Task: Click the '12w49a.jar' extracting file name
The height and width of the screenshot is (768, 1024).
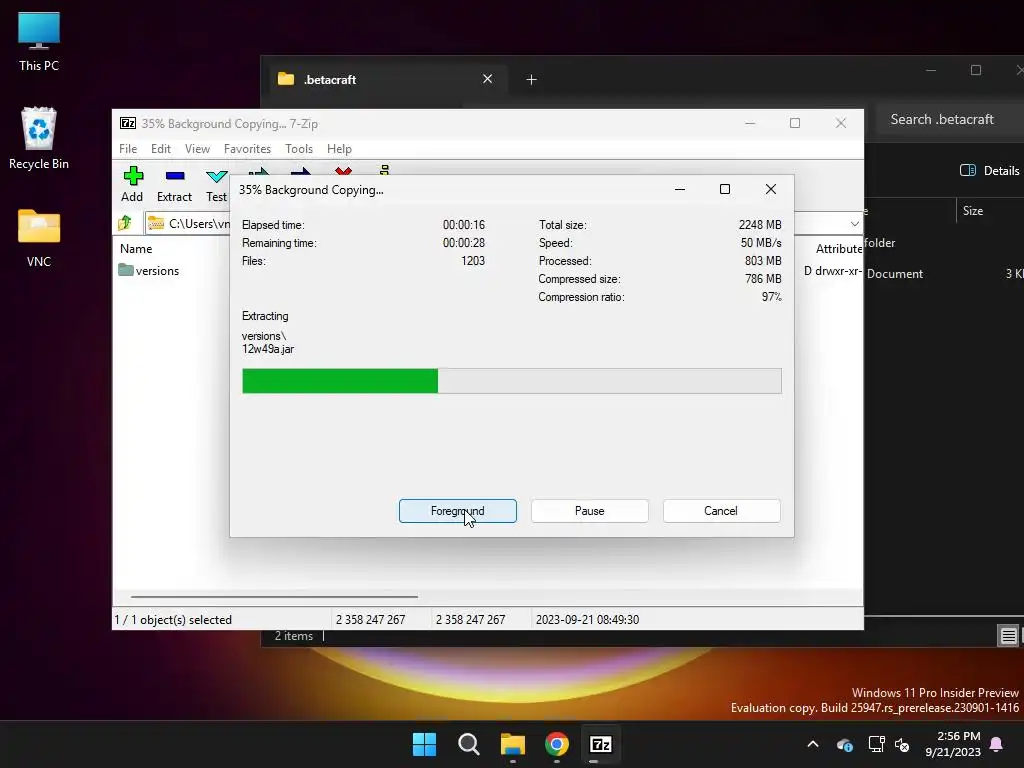Action: tap(268, 349)
